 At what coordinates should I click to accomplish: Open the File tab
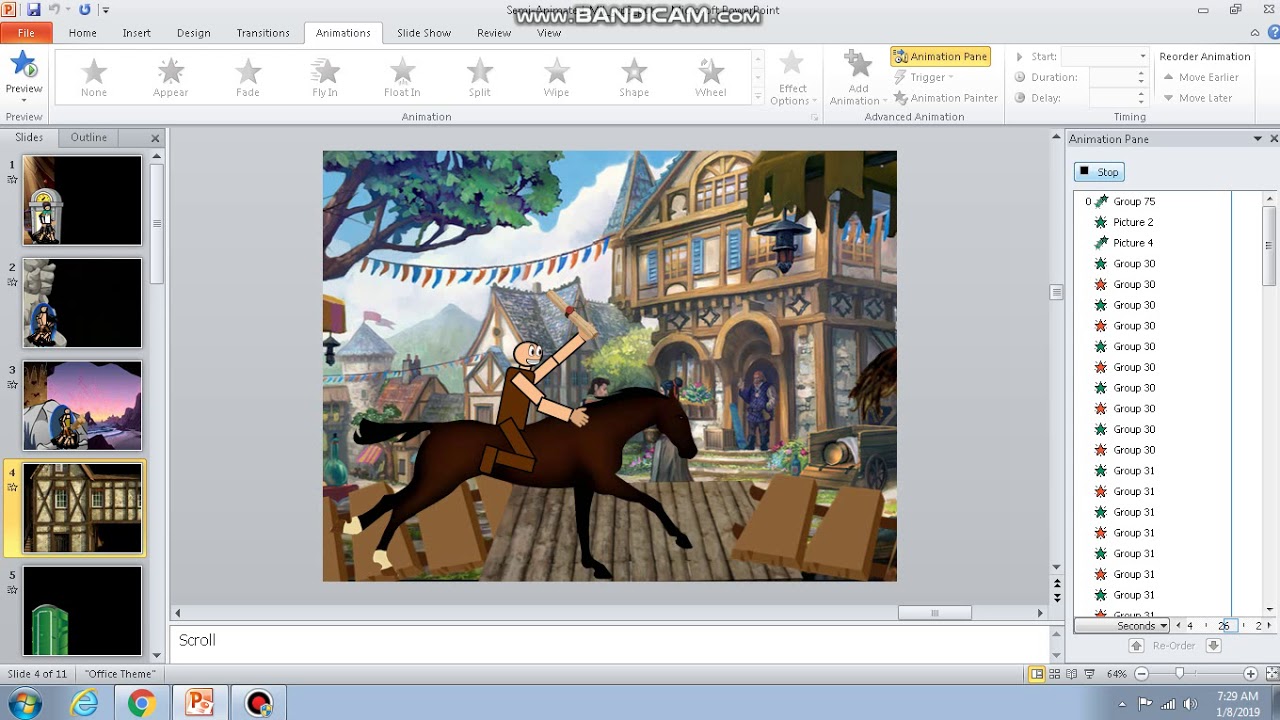27,33
